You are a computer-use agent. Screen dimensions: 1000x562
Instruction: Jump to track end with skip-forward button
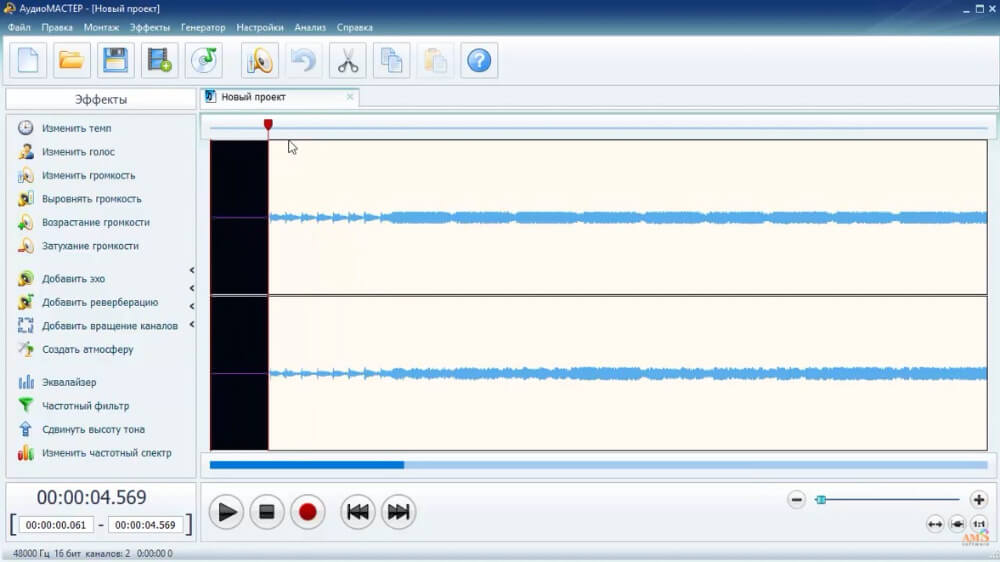pyautogui.click(x=399, y=512)
